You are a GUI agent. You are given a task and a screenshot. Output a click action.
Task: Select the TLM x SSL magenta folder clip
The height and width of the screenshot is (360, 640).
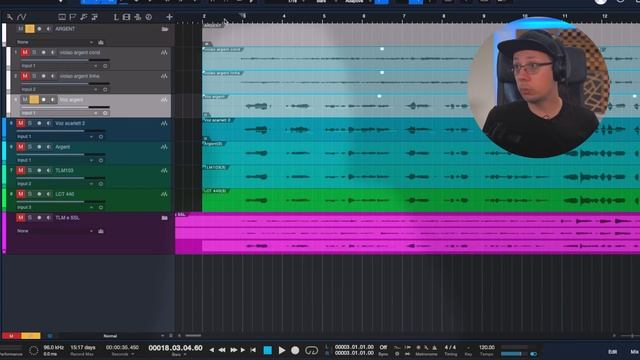[407, 233]
